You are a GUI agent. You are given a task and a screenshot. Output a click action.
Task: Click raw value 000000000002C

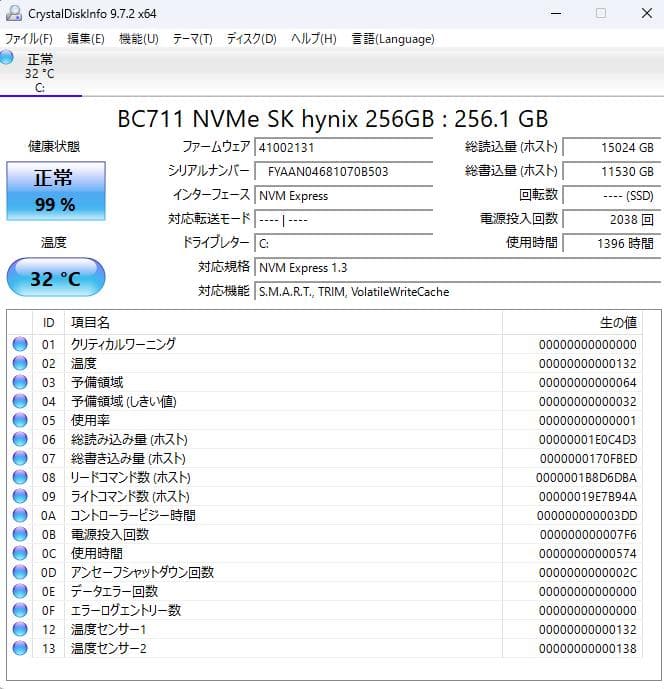tap(588, 573)
